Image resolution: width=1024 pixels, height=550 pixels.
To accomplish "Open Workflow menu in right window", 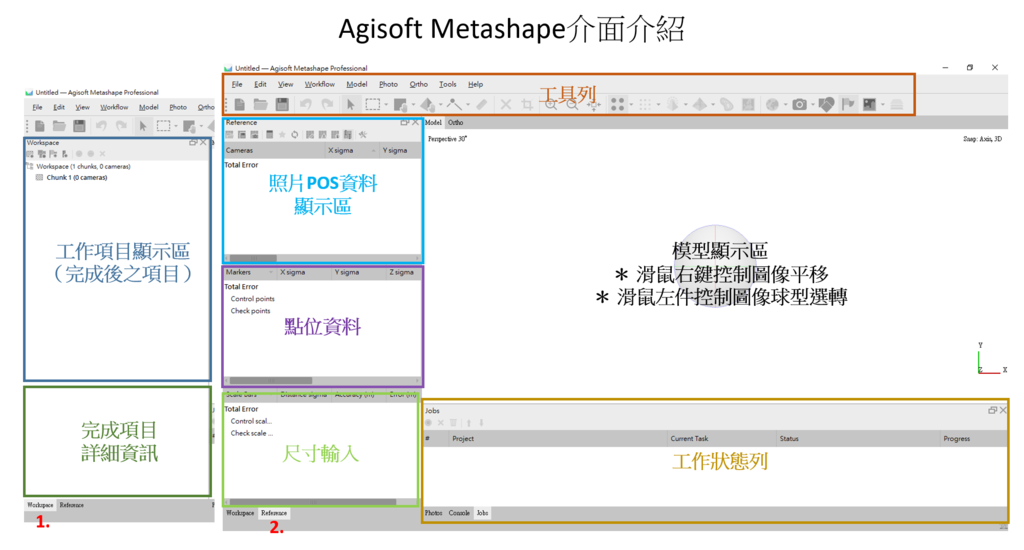I will [320, 84].
